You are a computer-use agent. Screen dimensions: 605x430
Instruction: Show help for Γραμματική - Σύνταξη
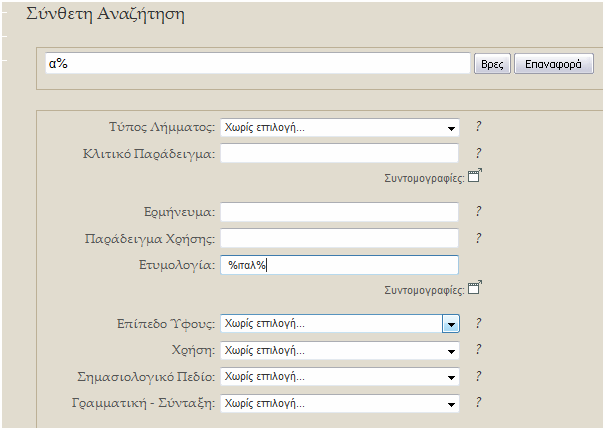(x=478, y=403)
